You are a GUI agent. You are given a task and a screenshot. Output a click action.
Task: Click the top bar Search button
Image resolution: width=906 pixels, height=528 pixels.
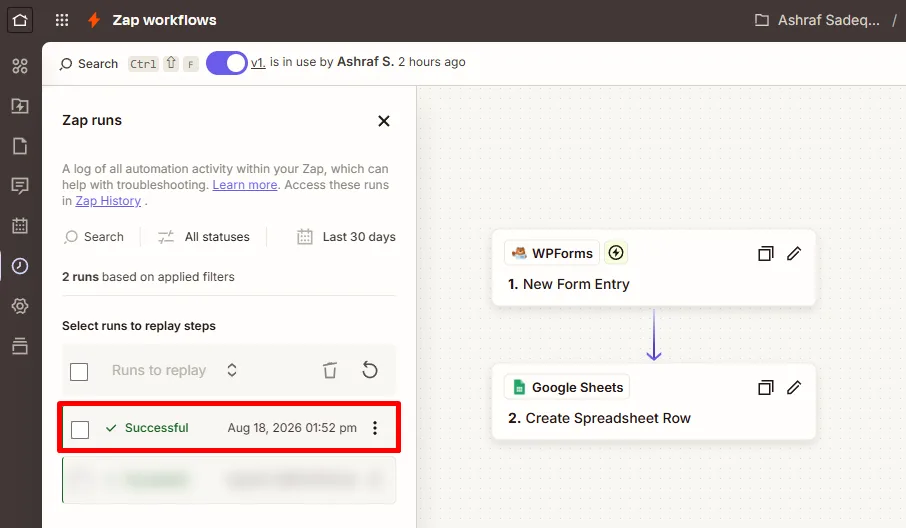tap(89, 64)
